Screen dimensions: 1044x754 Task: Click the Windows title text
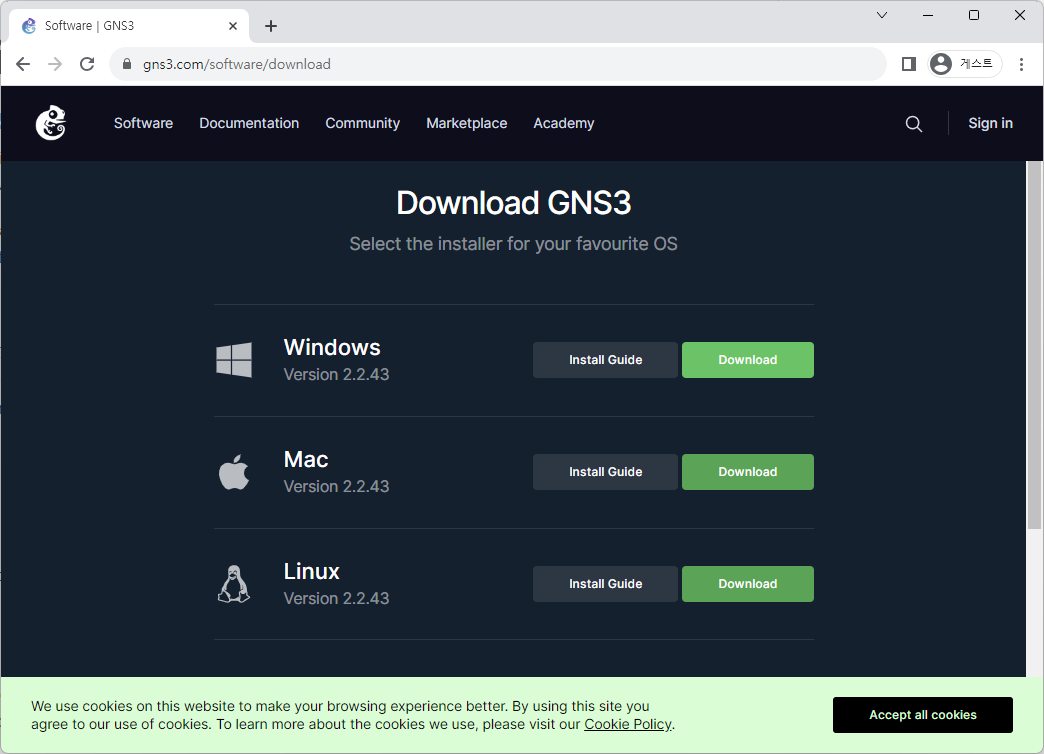pos(332,347)
